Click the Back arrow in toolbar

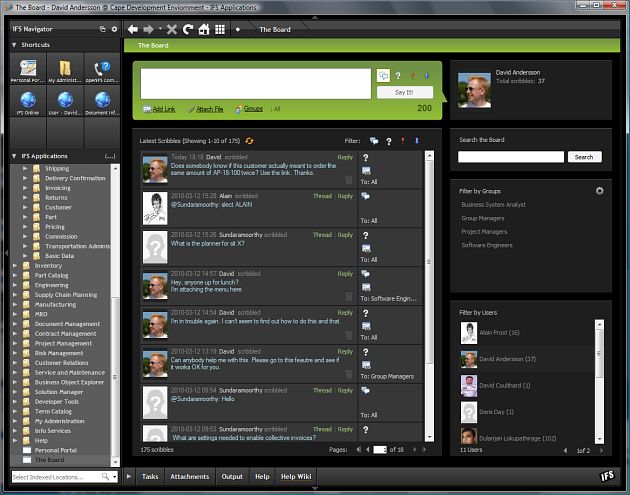click(x=133, y=29)
